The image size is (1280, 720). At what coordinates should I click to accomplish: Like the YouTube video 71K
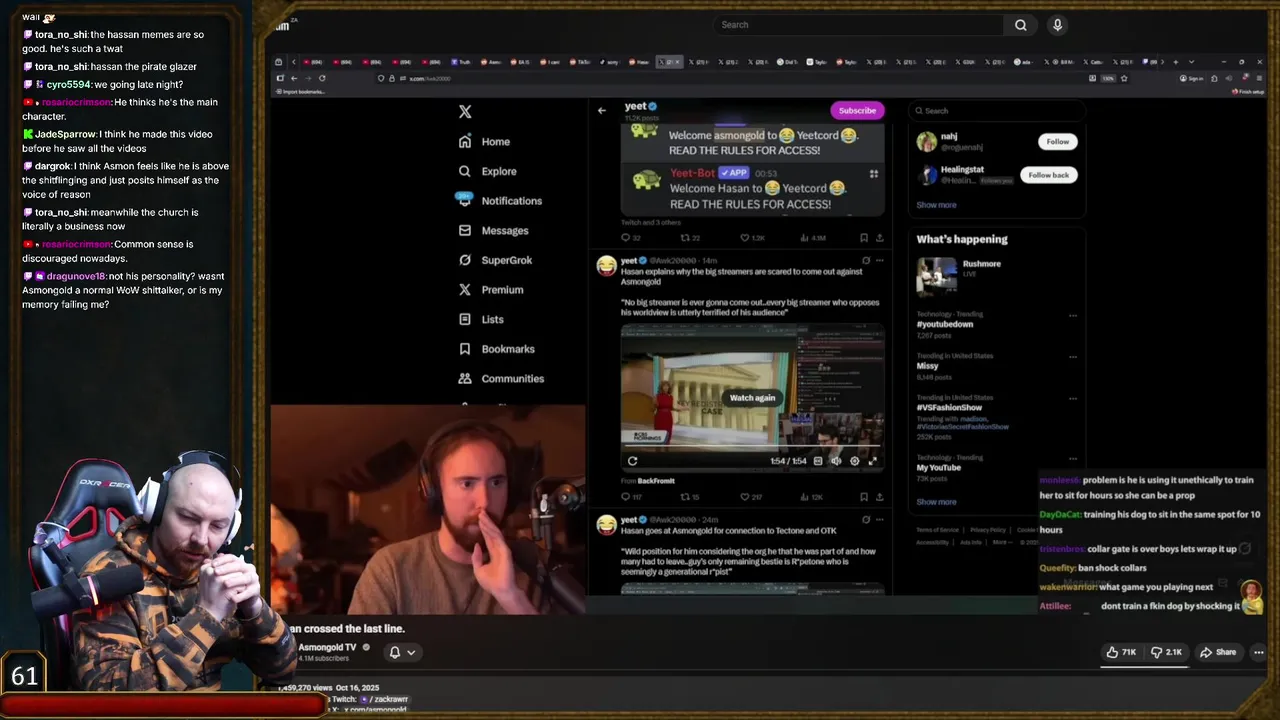pos(1121,652)
